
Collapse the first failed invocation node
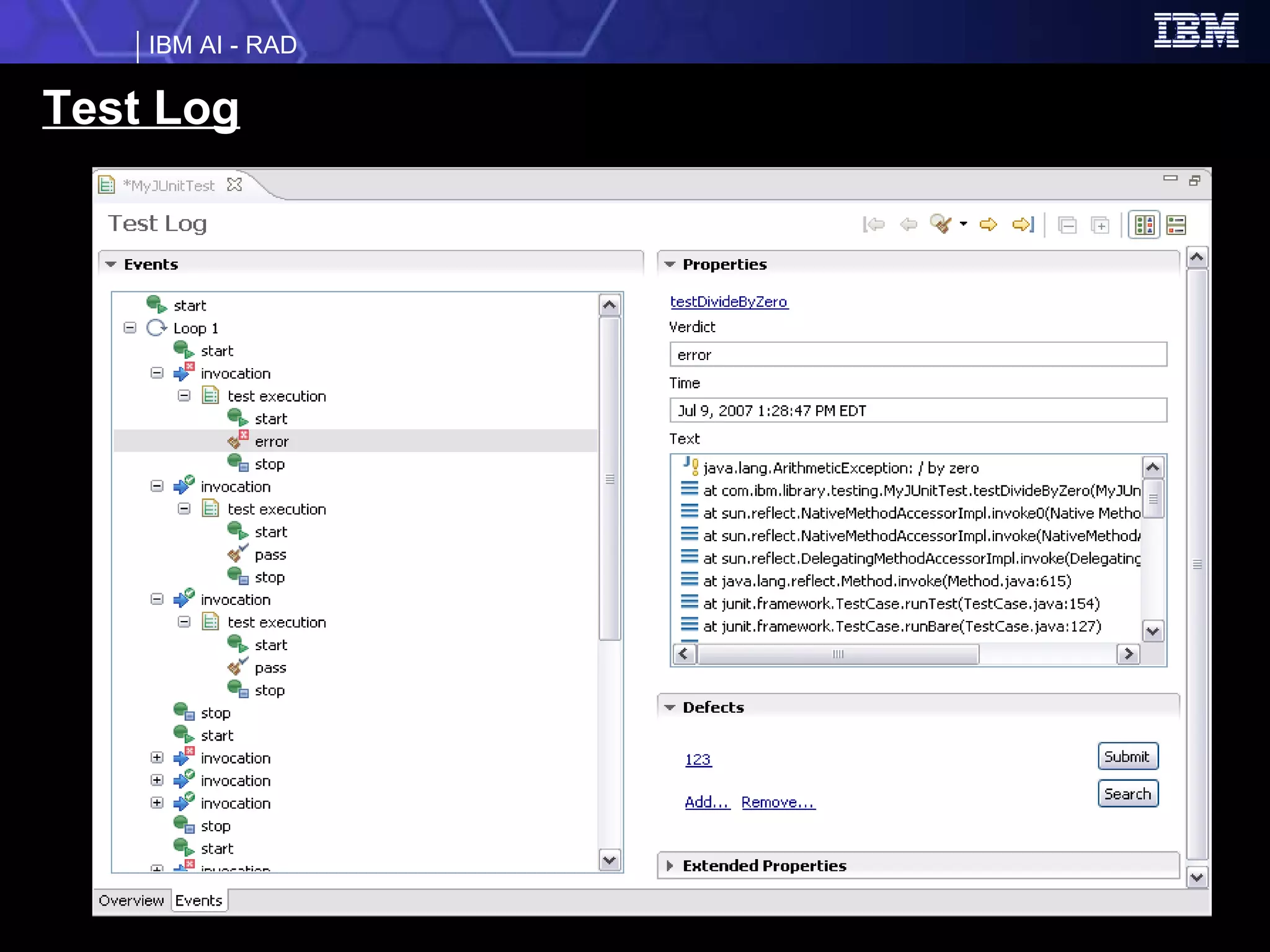(157, 373)
